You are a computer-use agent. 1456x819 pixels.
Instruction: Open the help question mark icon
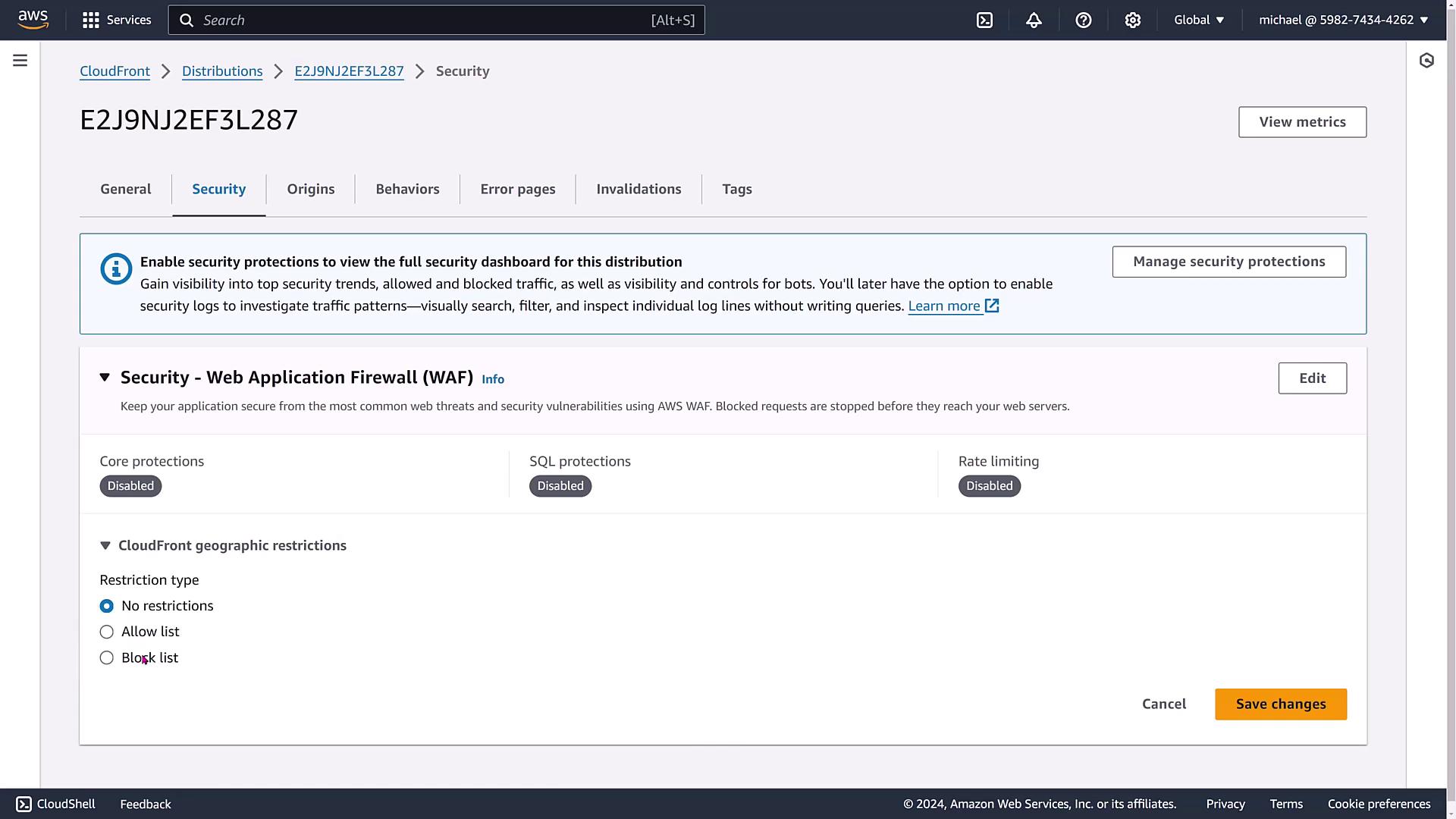click(1083, 20)
